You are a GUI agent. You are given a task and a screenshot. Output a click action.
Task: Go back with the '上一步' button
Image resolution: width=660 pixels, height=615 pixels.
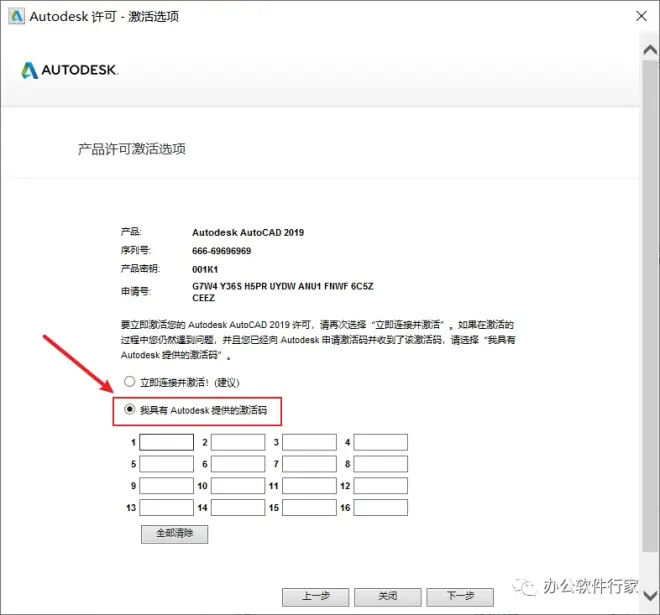[316, 596]
